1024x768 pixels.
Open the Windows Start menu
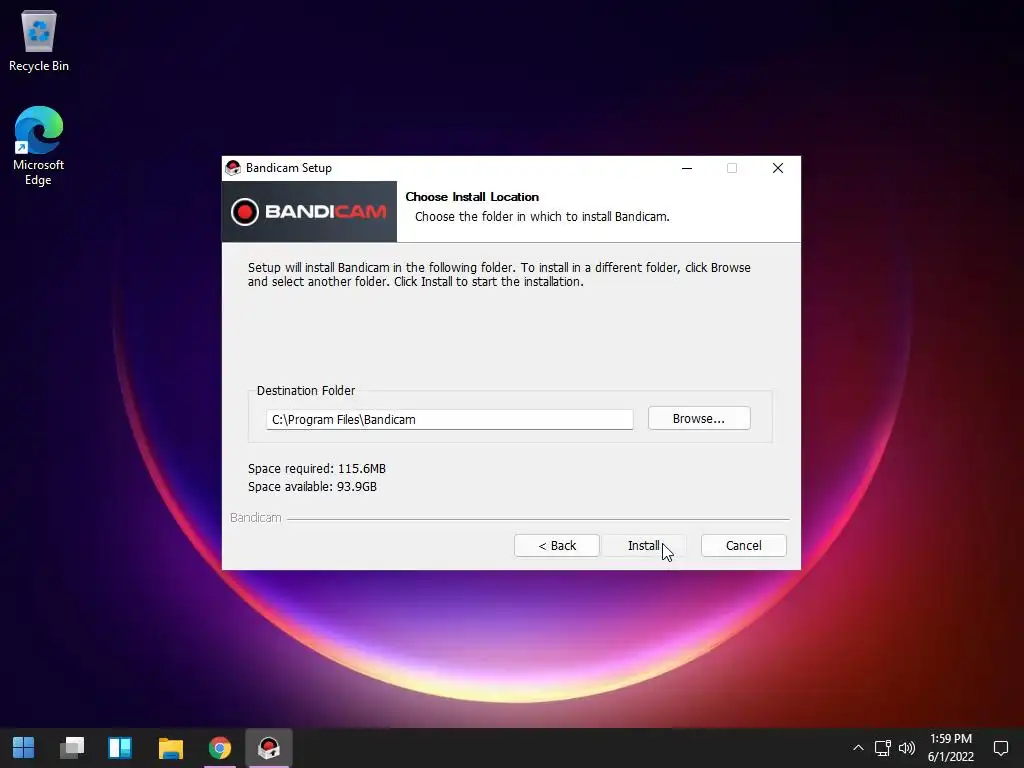tap(24, 748)
